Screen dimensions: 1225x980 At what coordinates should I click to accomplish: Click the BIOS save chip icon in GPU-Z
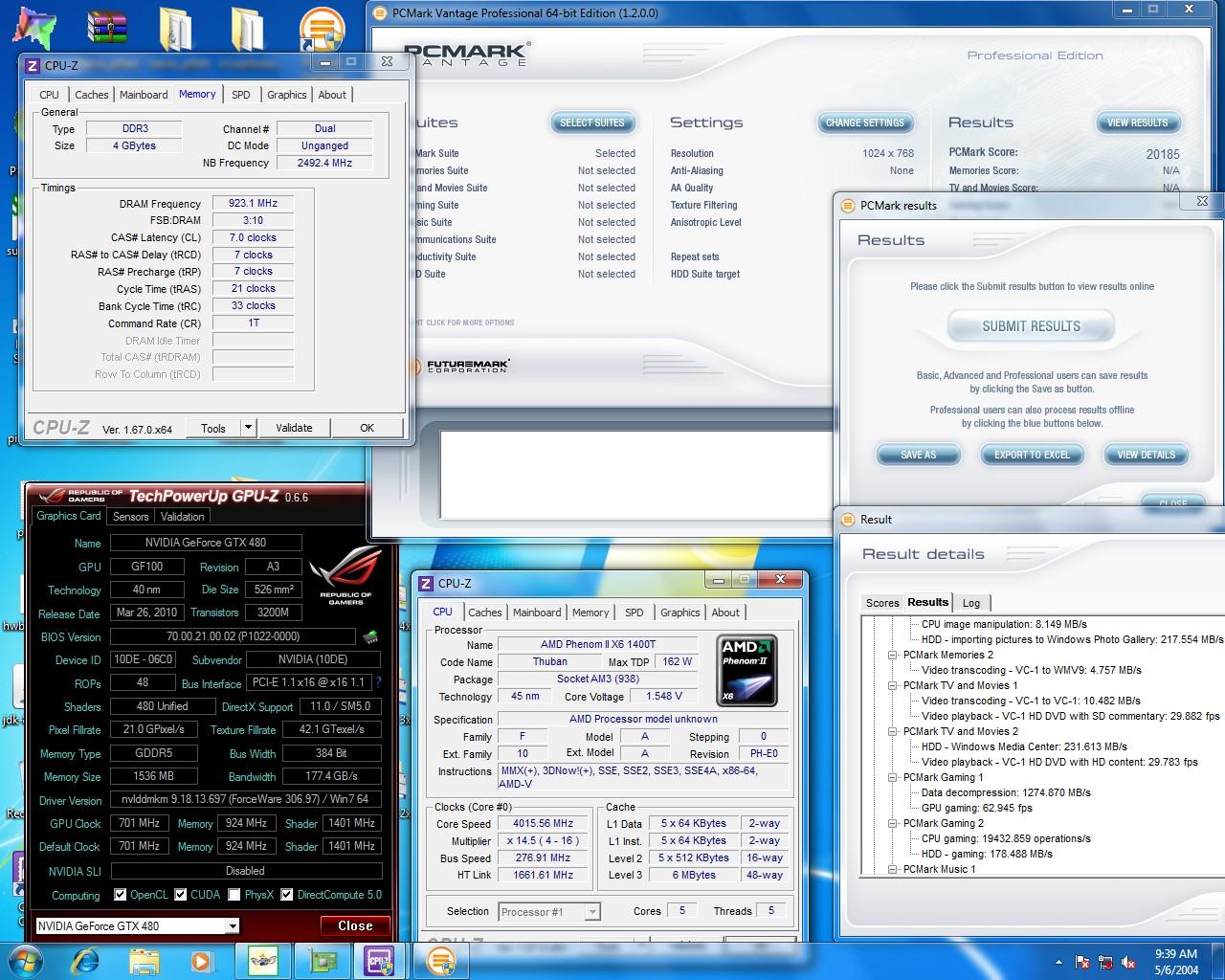369,636
